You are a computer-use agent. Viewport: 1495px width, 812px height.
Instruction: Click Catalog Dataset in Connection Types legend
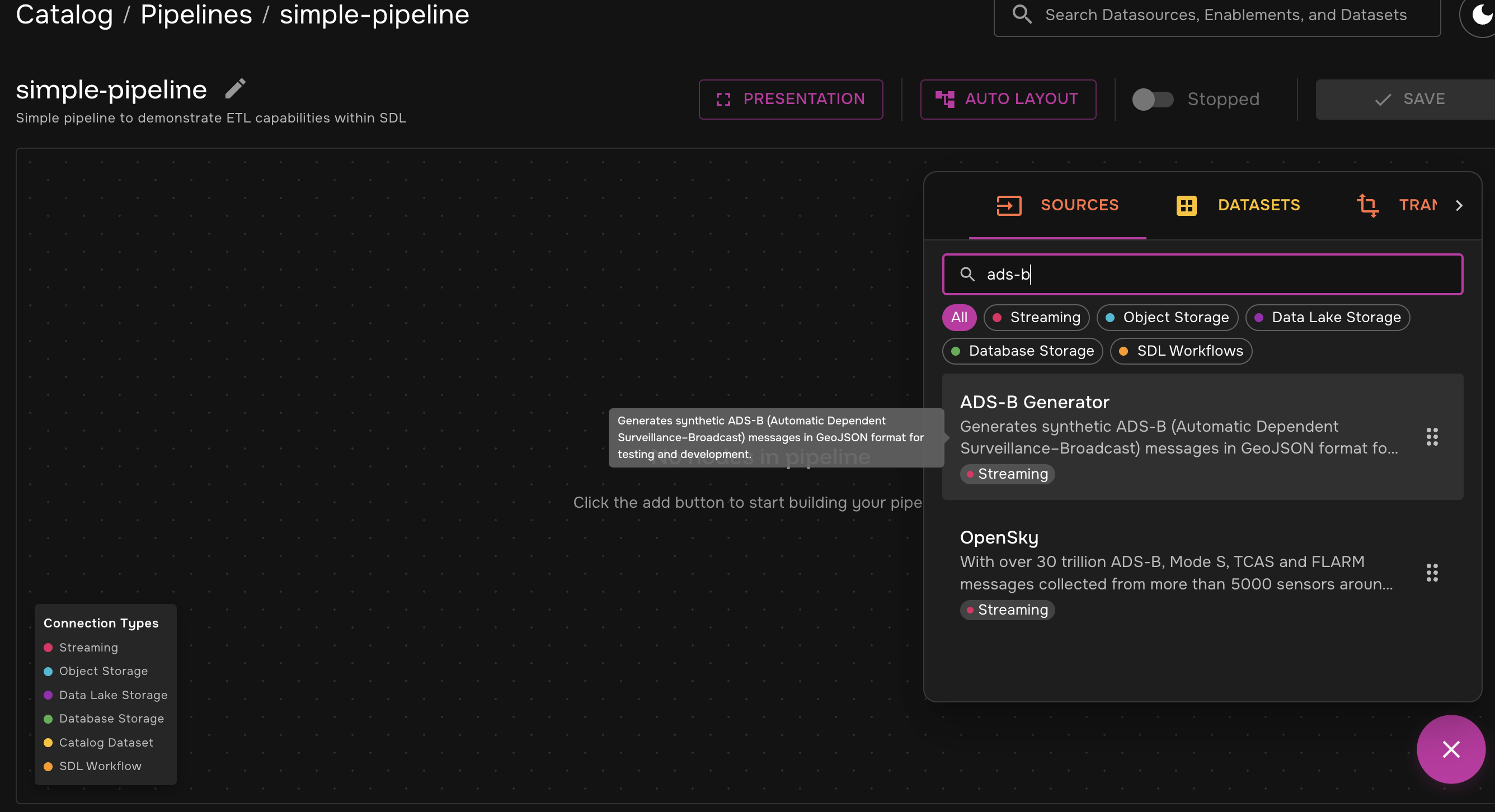click(x=98, y=743)
